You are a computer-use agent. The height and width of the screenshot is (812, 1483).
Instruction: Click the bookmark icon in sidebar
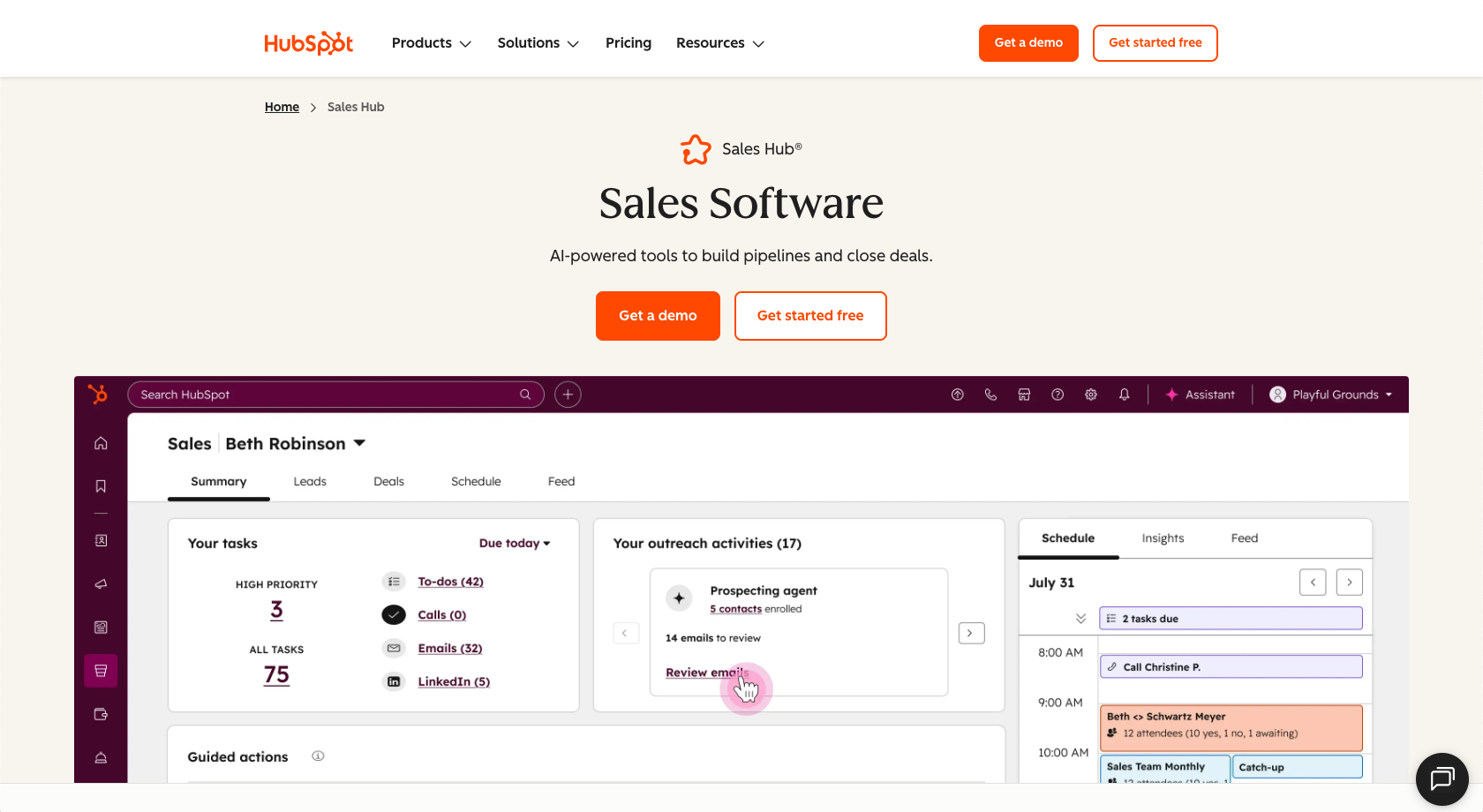(x=101, y=486)
